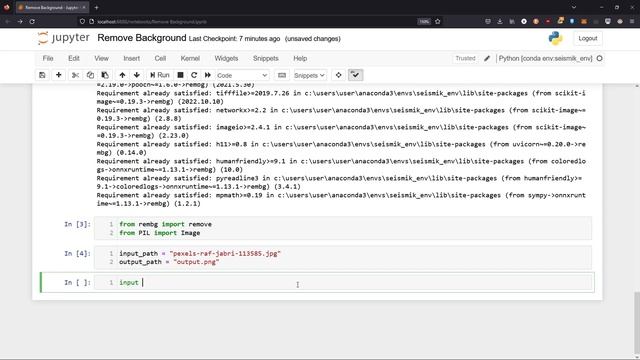Open the library icon in browser toolbar

[512, 21]
